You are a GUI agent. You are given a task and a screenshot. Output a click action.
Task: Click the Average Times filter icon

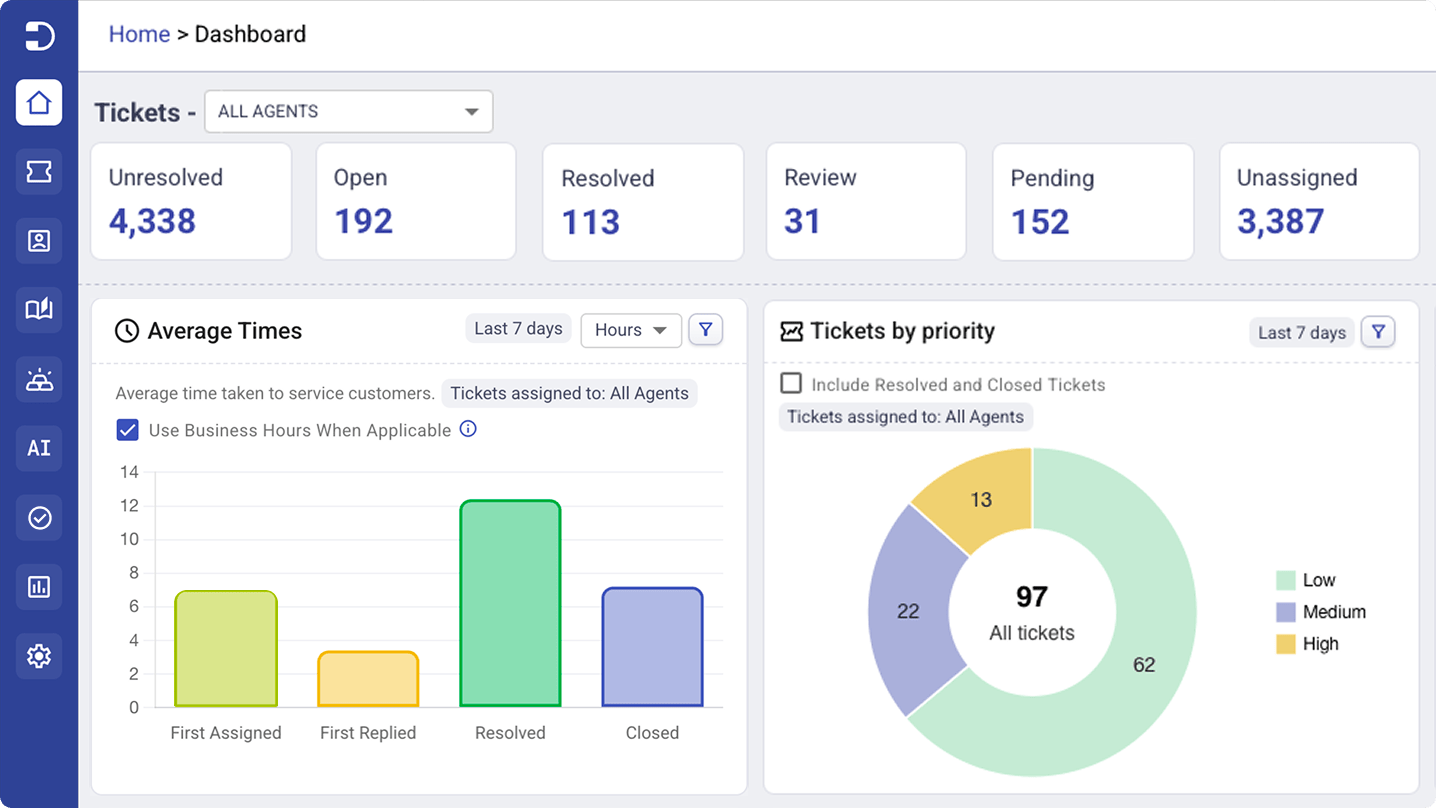click(x=706, y=329)
